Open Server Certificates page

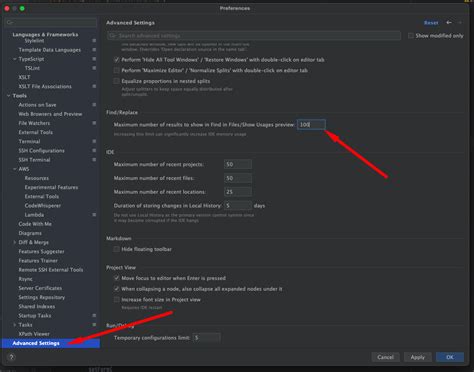(x=40, y=288)
